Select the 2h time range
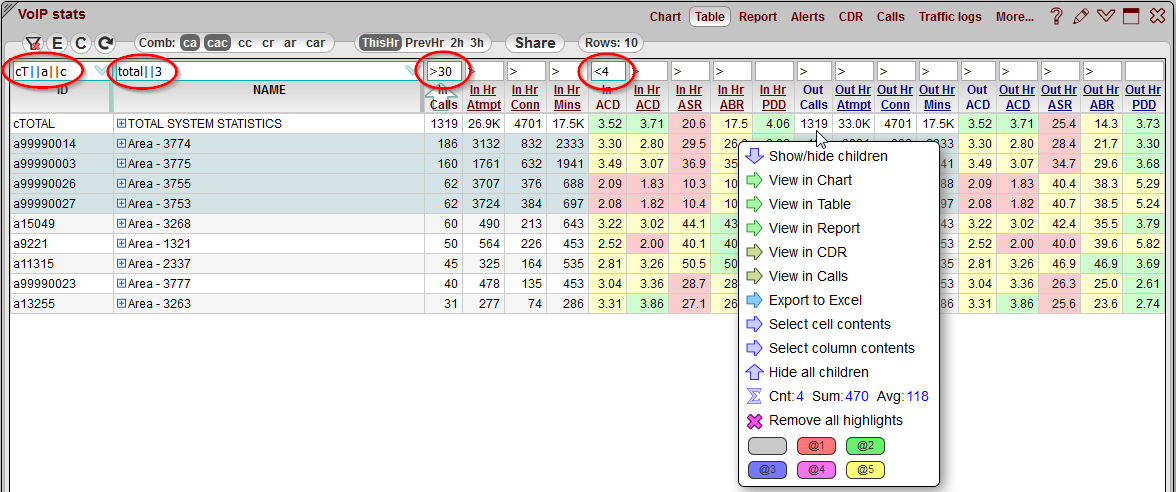This screenshot has width=1176, height=492. (x=457, y=44)
